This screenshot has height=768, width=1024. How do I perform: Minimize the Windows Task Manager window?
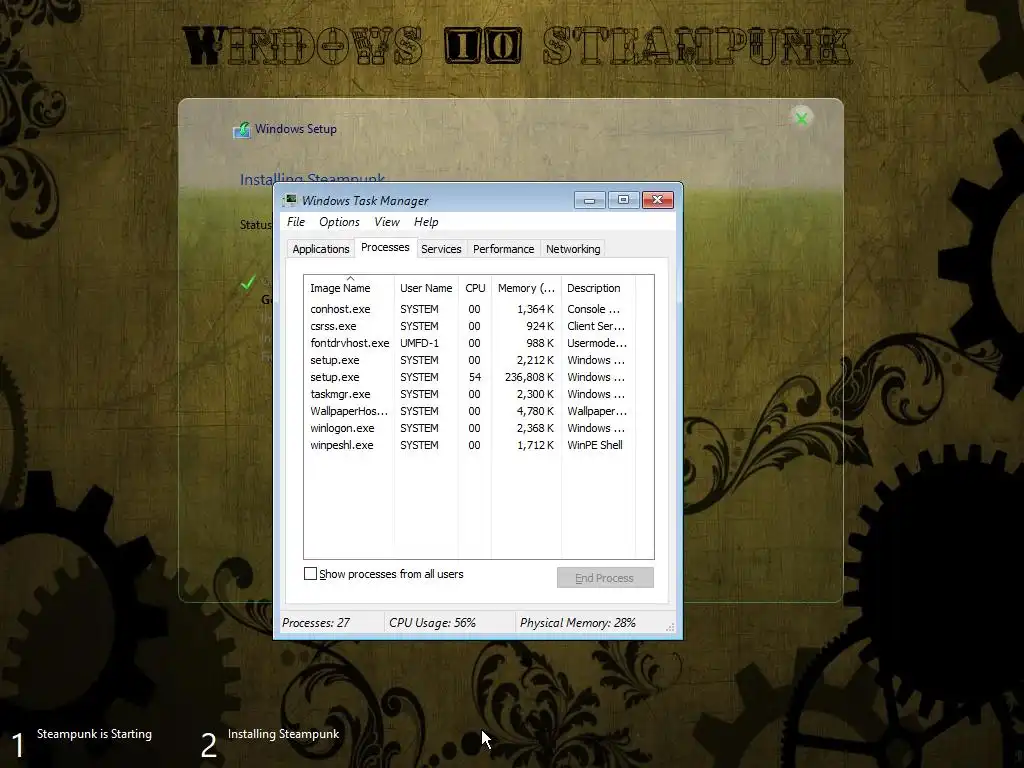(590, 200)
